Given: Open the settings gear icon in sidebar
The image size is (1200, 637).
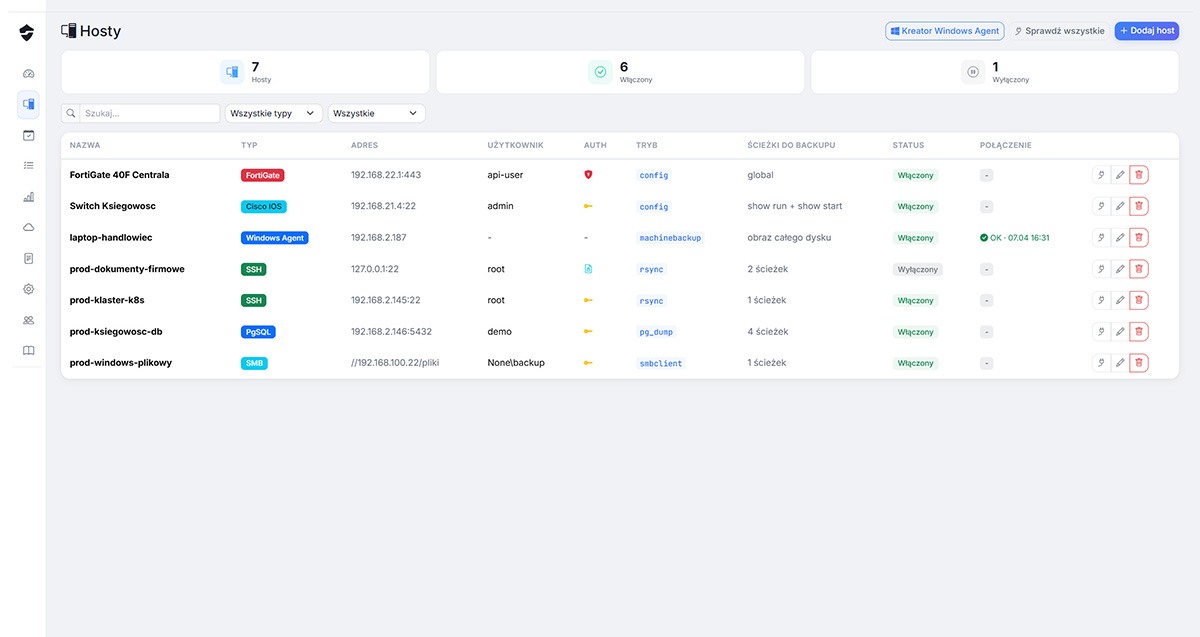Looking at the screenshot, I should tap(28, 289).
